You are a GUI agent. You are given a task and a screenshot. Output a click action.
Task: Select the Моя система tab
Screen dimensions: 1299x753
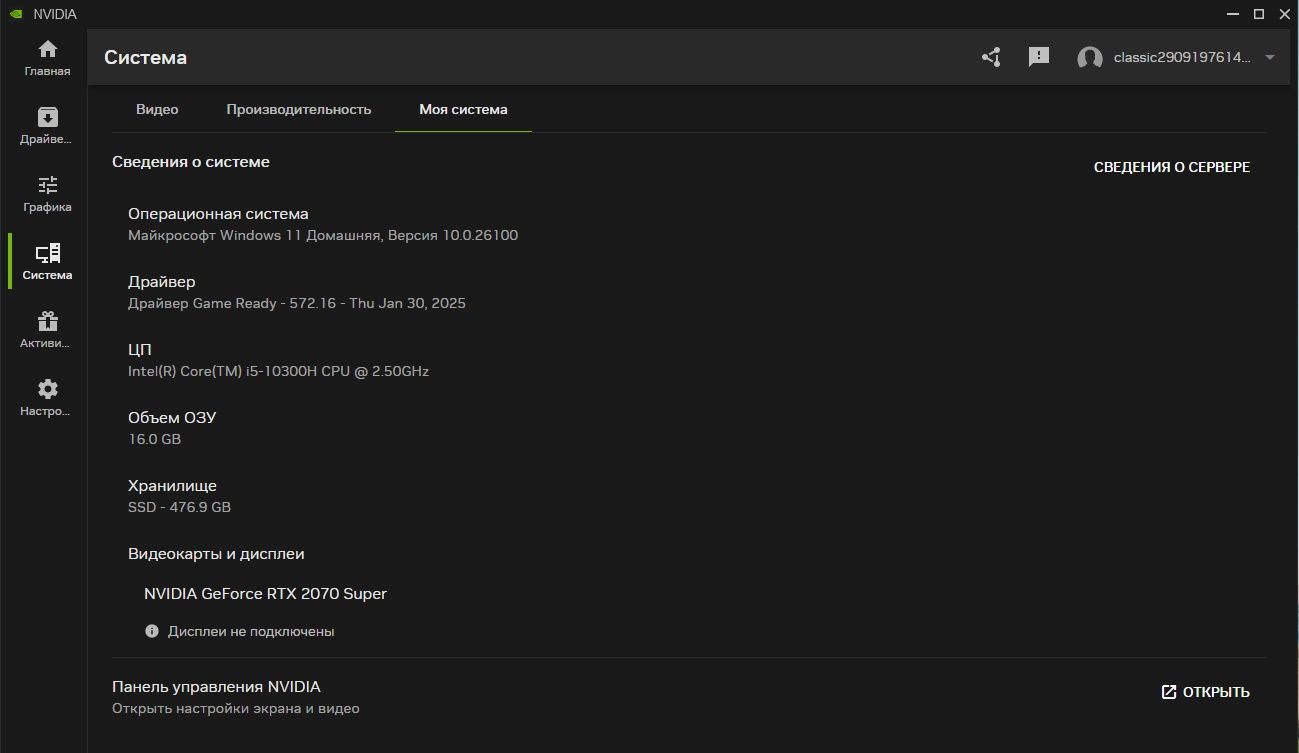463,109
